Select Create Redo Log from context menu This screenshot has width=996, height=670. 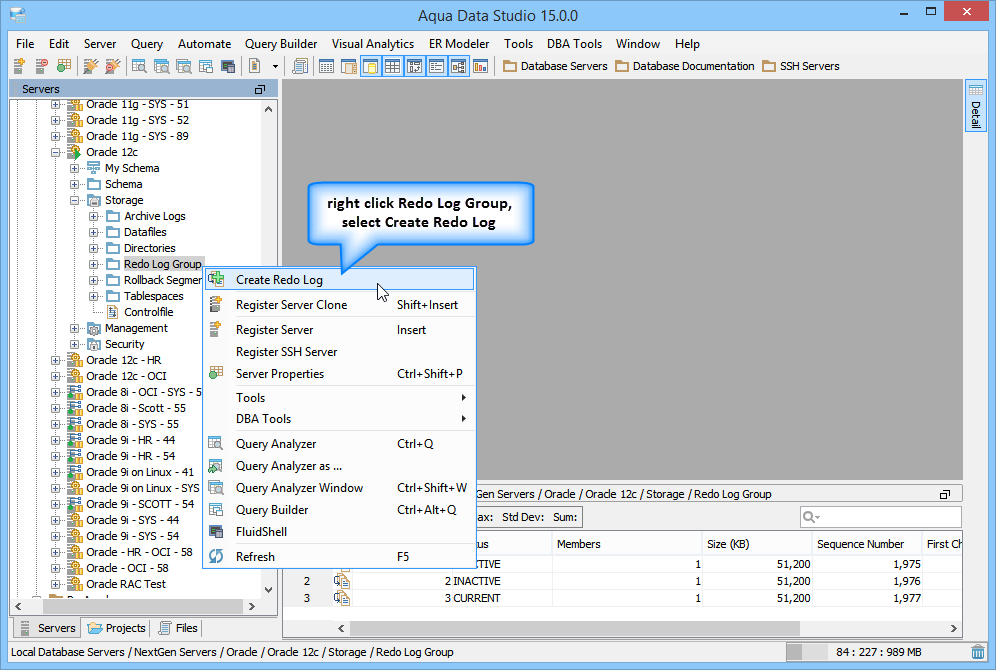(339, 279)
